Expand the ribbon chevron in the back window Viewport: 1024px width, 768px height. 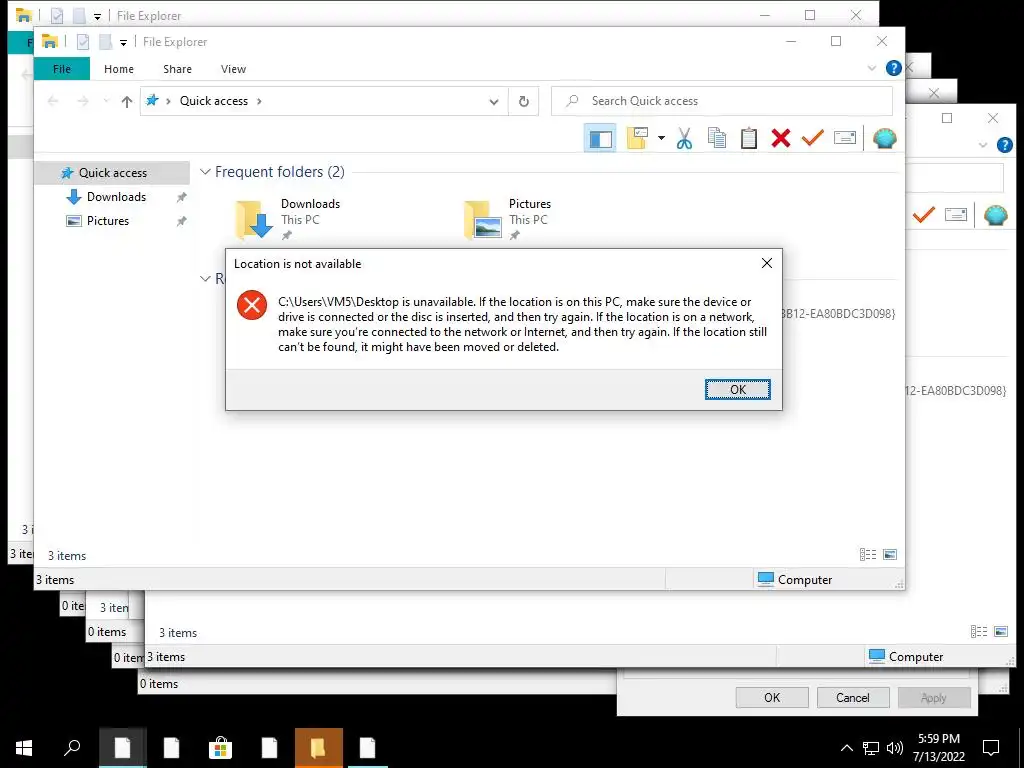click(982, 145)
